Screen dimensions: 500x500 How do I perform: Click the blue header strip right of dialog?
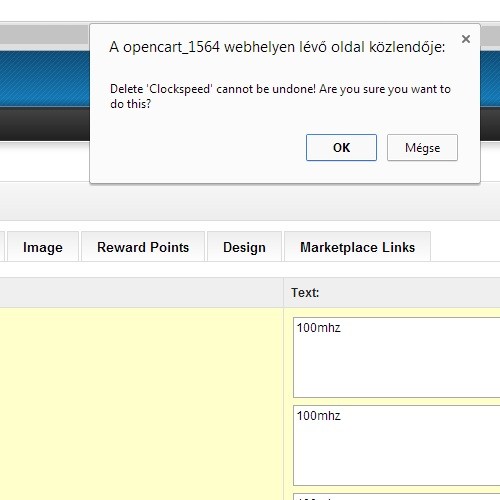490,79
